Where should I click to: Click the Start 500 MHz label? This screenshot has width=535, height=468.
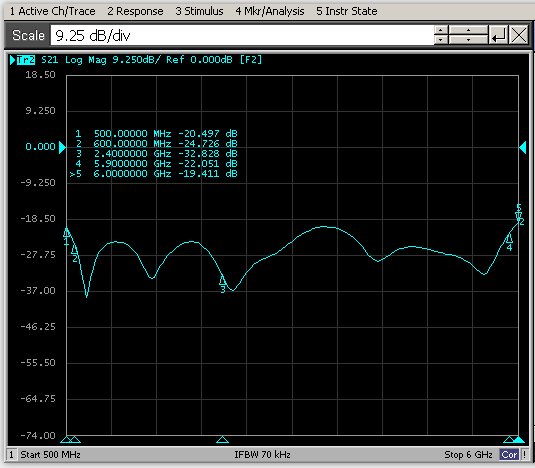point(50,455)
